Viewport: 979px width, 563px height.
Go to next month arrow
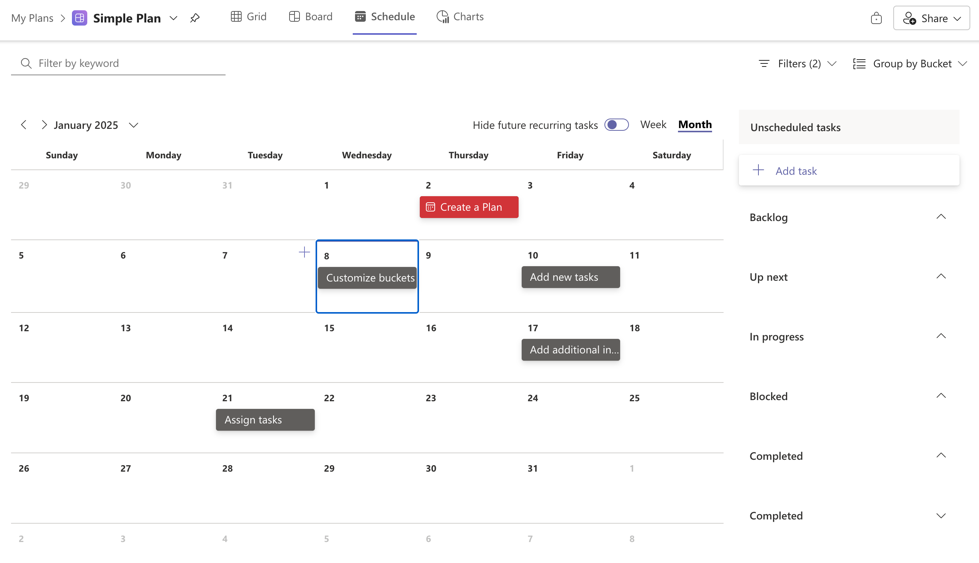coord(44,125)
